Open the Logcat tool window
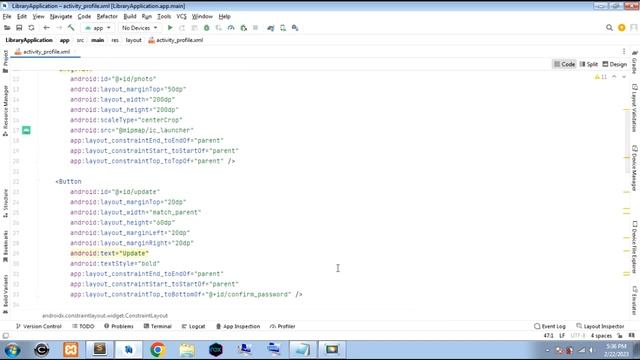Viewport: 640px width, 360px height. [x=193, y=326]
